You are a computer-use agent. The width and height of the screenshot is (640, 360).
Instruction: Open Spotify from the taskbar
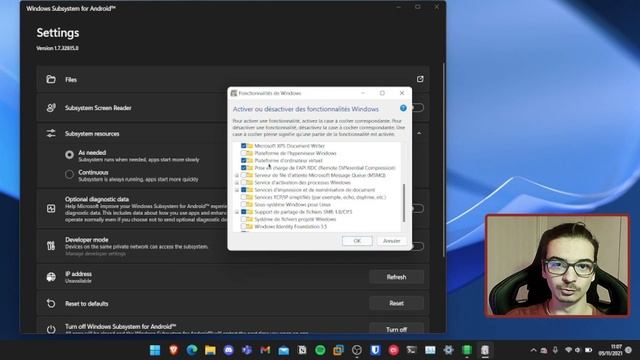(320, 350)
